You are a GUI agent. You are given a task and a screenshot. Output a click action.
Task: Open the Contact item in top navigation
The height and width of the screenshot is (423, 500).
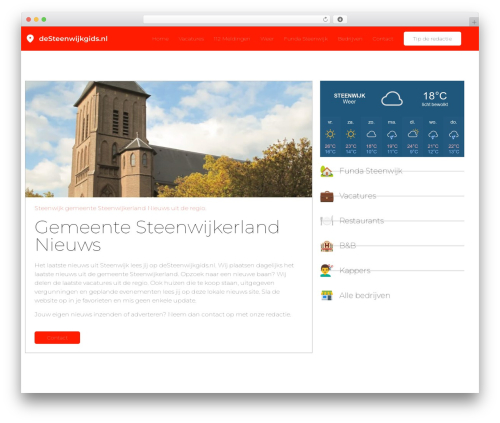point(383,39)
